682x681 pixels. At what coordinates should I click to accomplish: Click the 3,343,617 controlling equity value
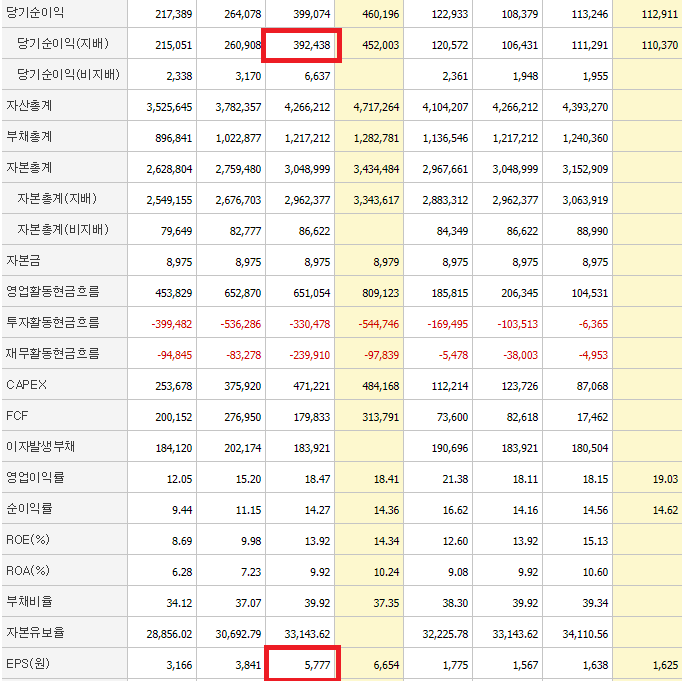376,200
